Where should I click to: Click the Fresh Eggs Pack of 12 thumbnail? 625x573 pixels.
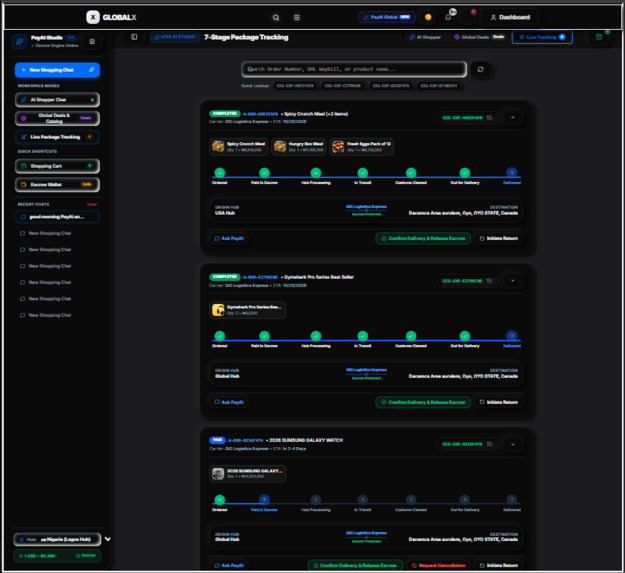[338, 147]
